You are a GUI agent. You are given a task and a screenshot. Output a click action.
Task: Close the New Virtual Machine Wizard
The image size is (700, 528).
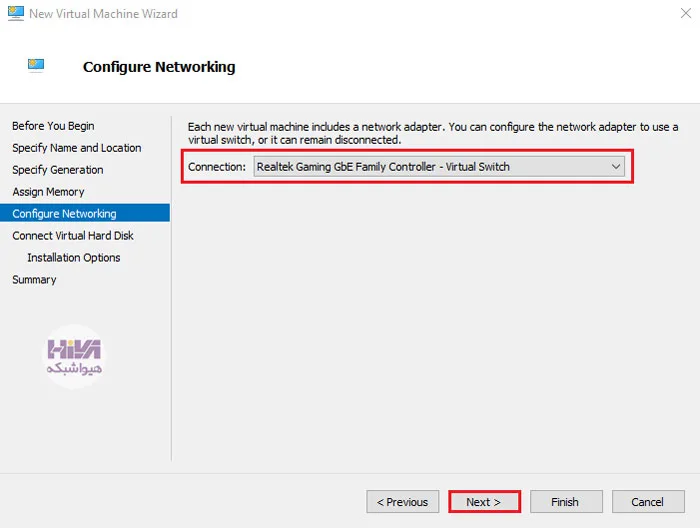coord(686,13)
